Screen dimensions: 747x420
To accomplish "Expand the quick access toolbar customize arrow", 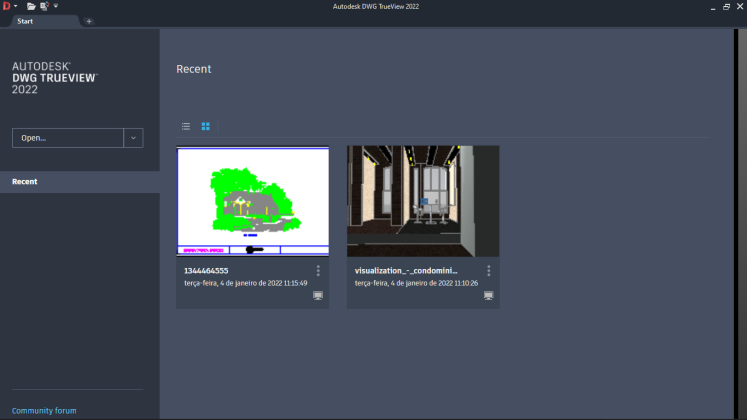I will pyautogui.click(x=56, y=6).
